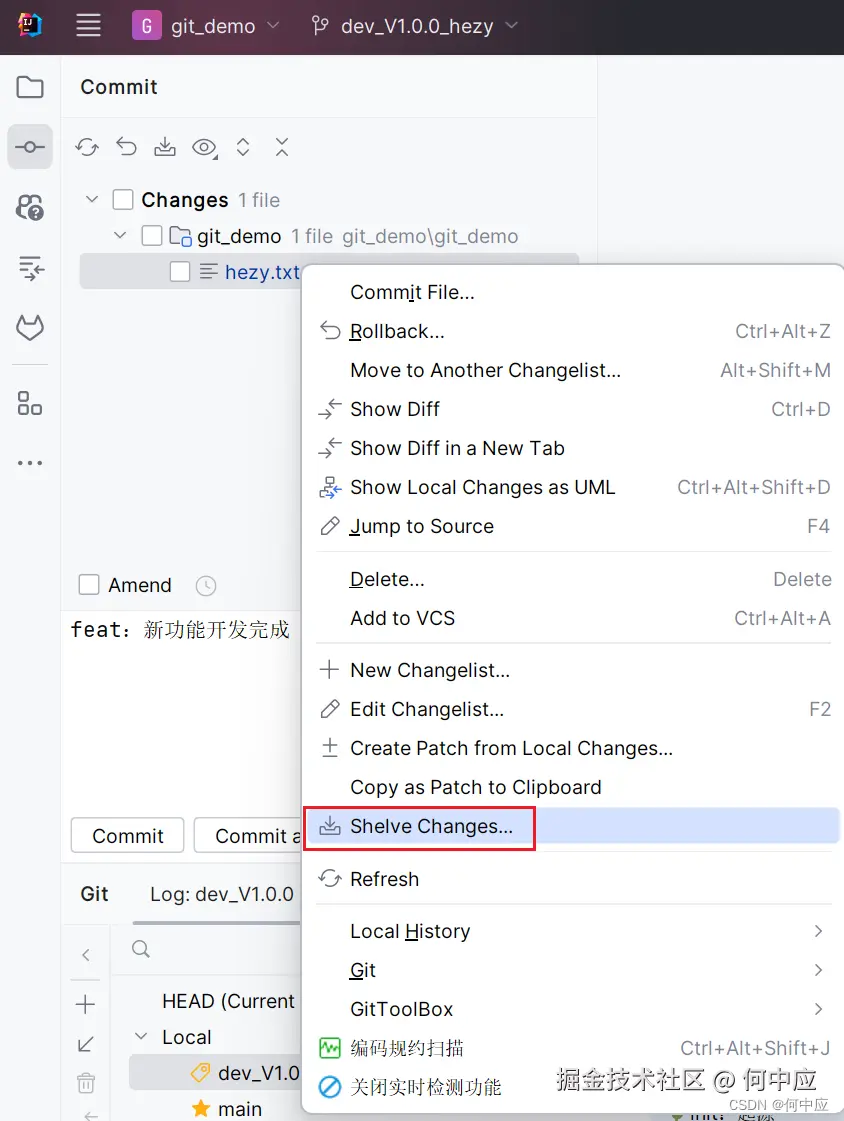Image resolution: width=844 pixels, height=1121 pixels.
Task: Expand the GitToolBox submenu
Action: [574, 1009]
